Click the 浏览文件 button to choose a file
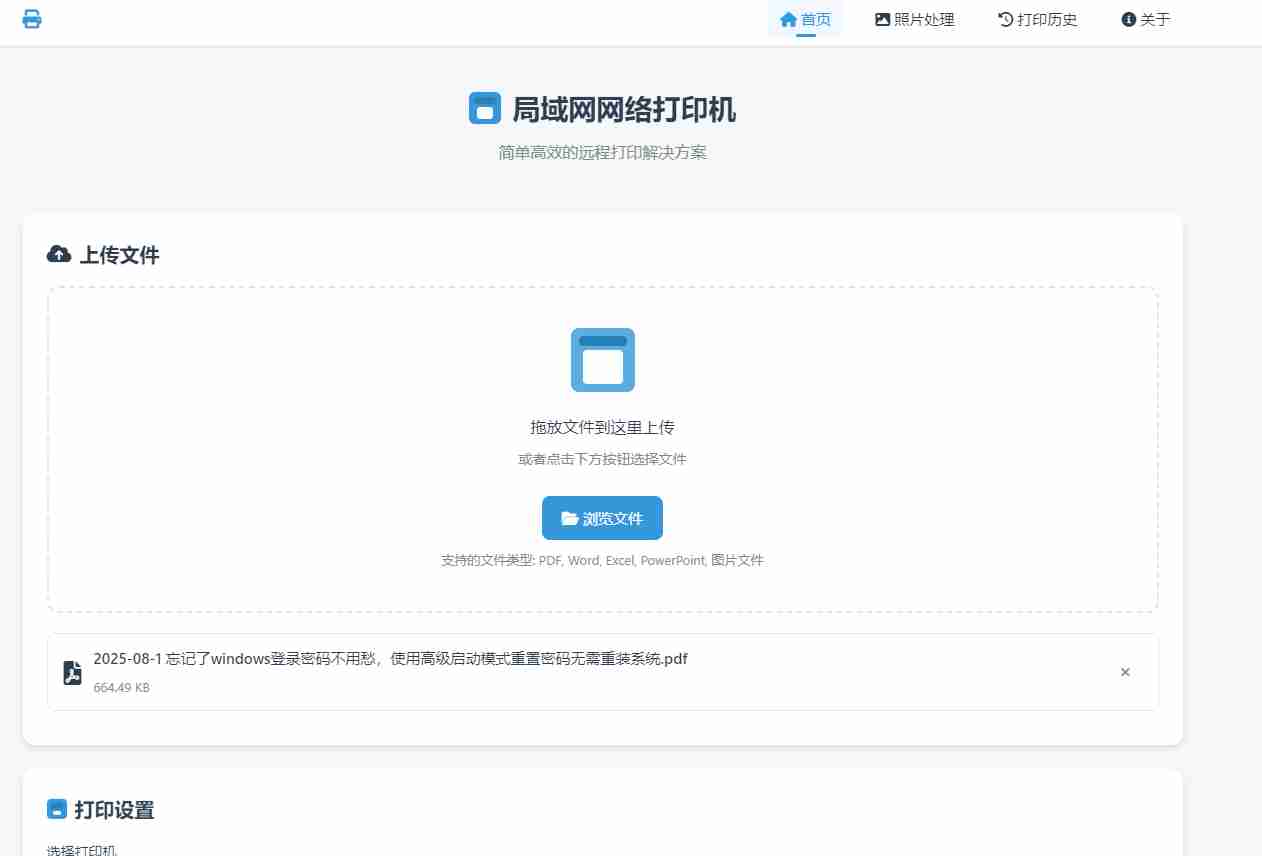1262x856 pixels. pyautogui.click(x=602, y=518)
